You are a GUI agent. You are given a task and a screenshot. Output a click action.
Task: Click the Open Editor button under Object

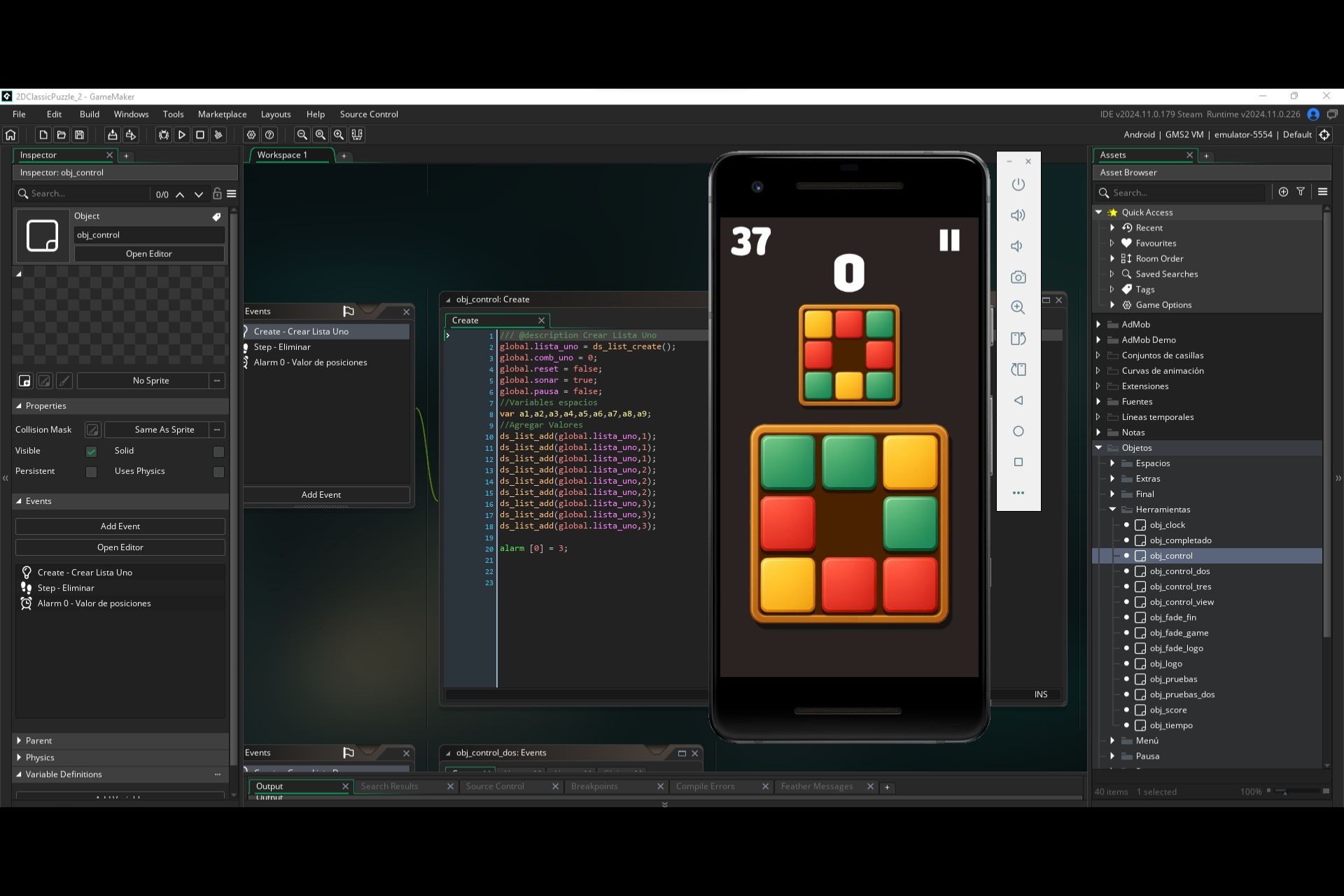(149, 253)
